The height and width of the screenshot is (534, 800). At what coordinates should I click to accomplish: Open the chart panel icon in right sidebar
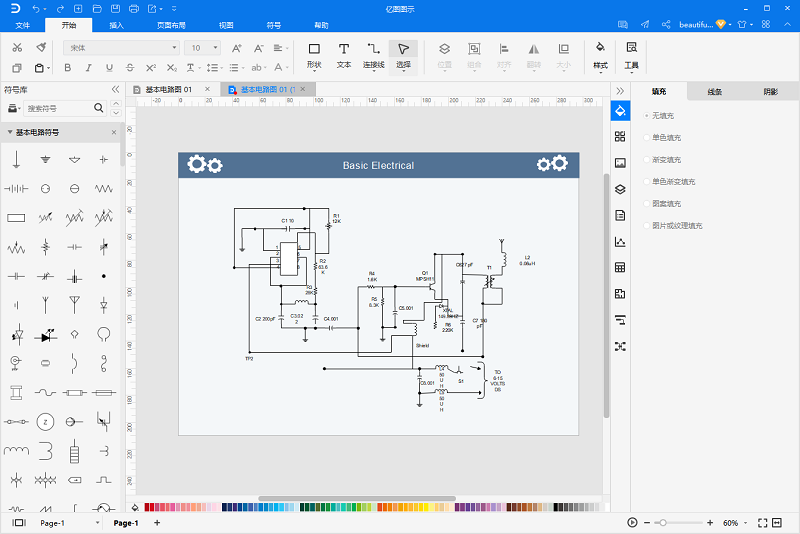point(620,241)
